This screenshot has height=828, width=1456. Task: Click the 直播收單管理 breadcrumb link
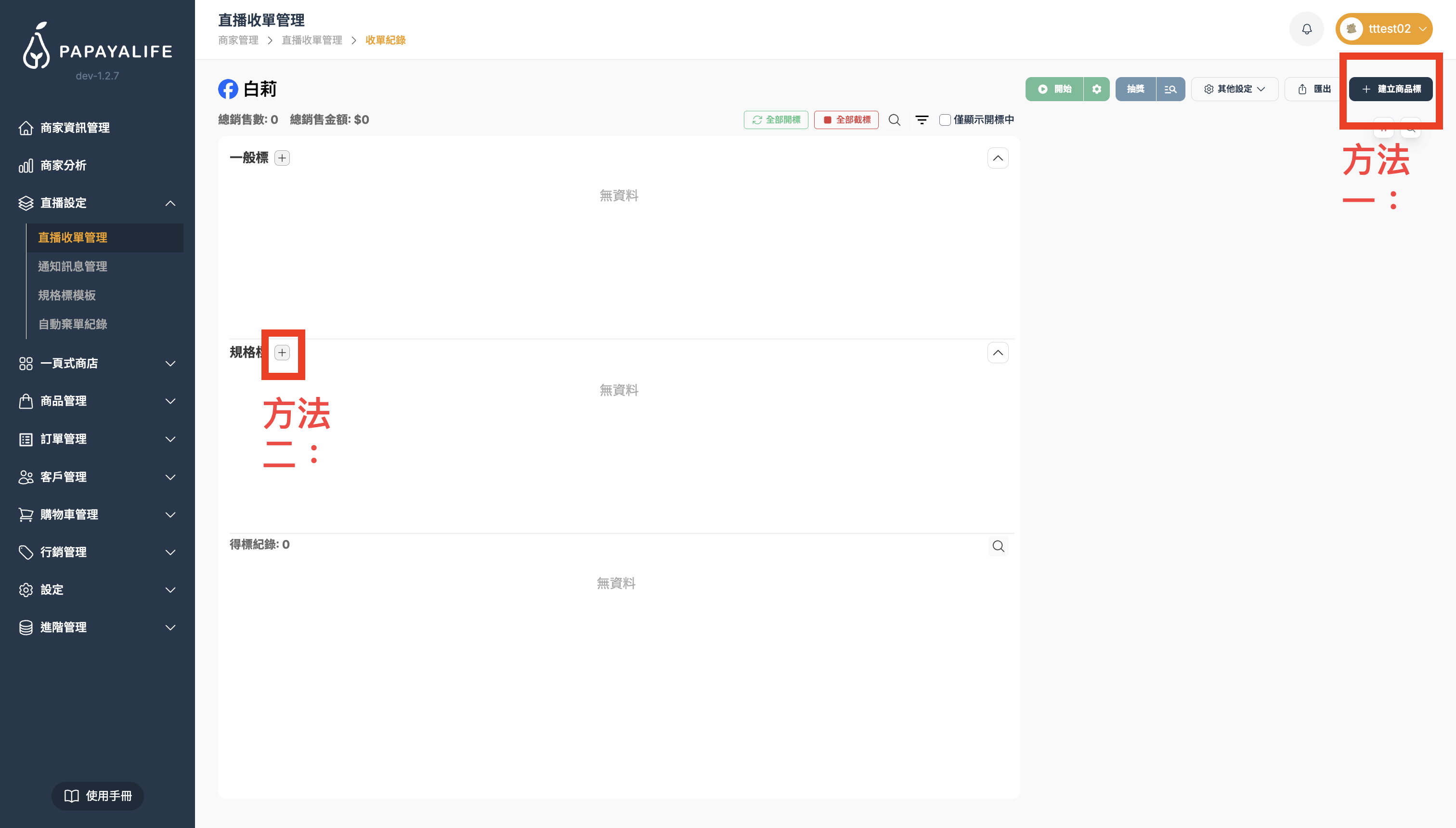[312, 40]
